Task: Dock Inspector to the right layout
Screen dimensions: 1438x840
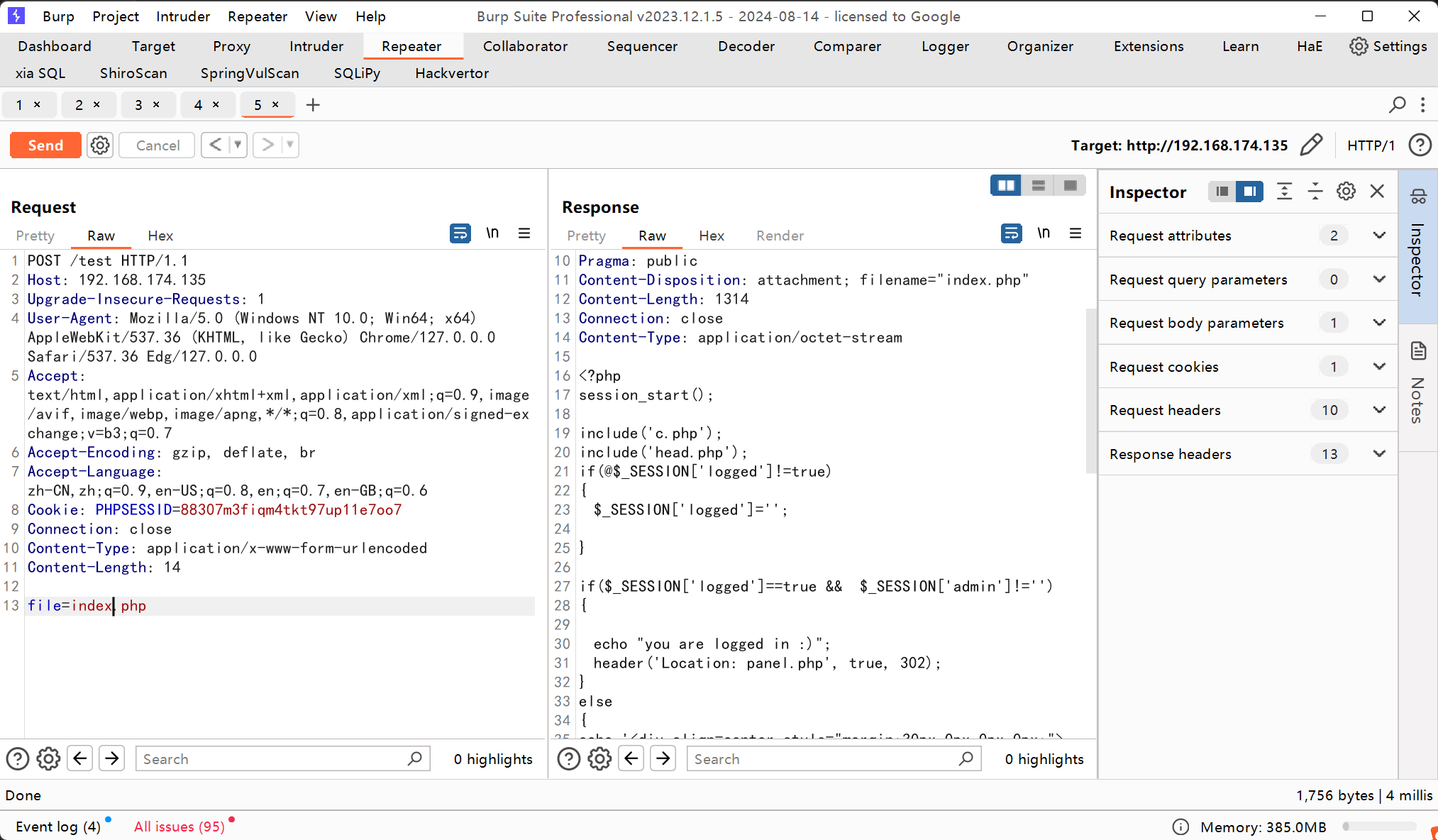Action: (x=1249, y=191)
